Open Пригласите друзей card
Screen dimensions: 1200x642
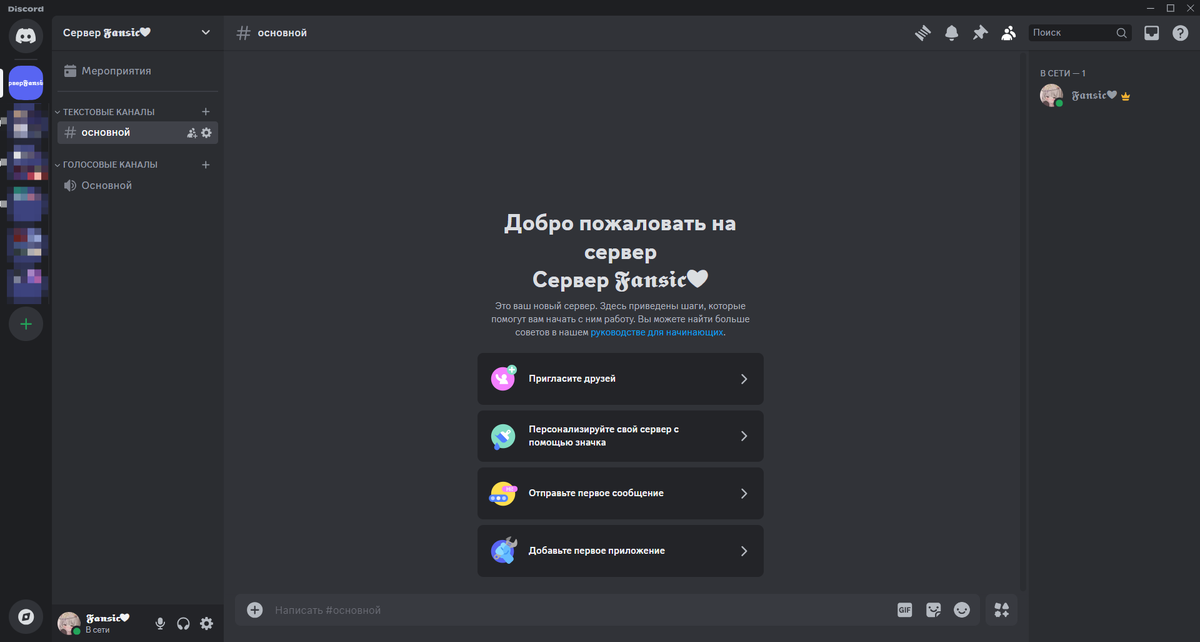pos(620,379)
